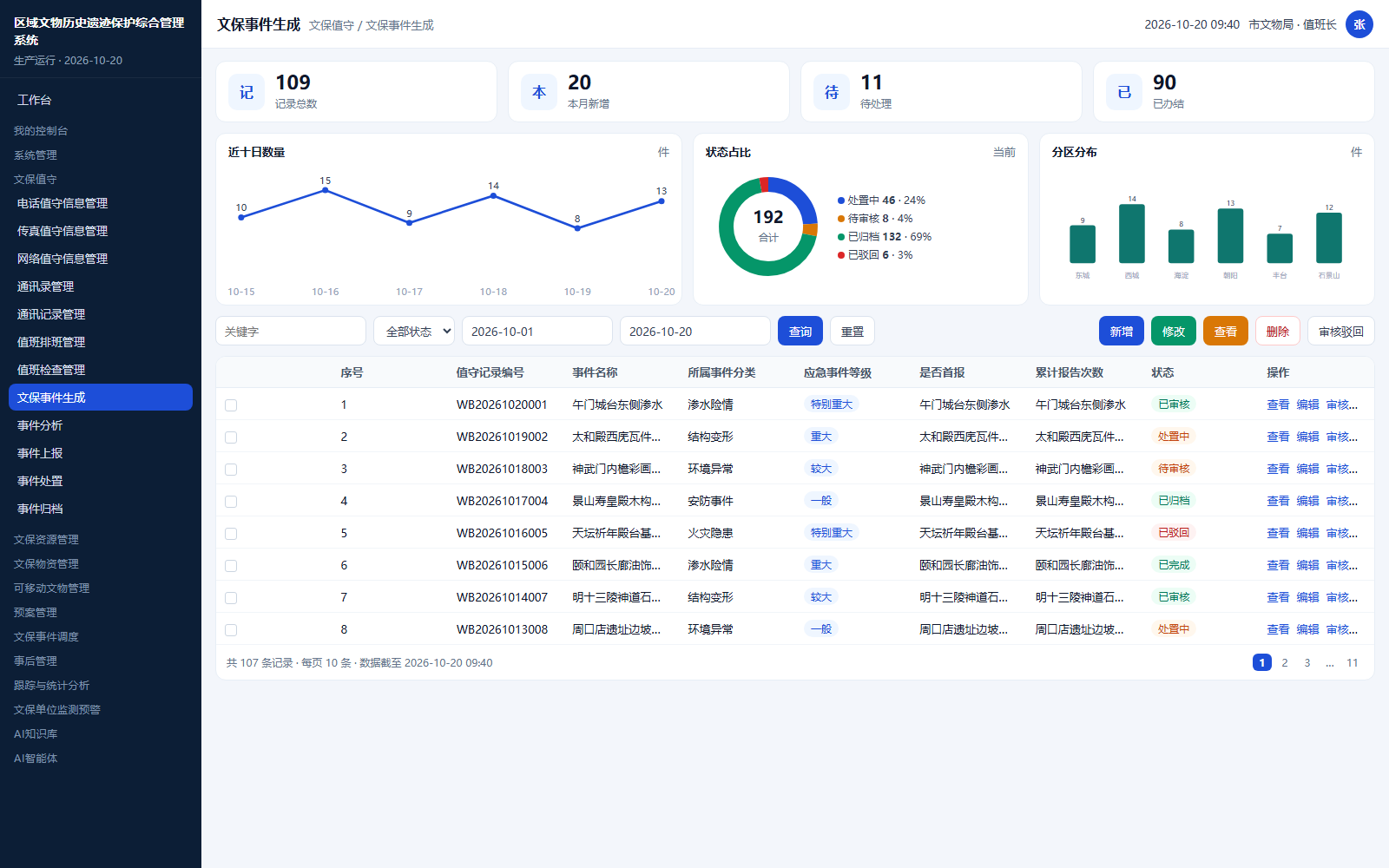Check the box for row WB20261017004
Screen dimensions: 1389x868
coord(231,502)
